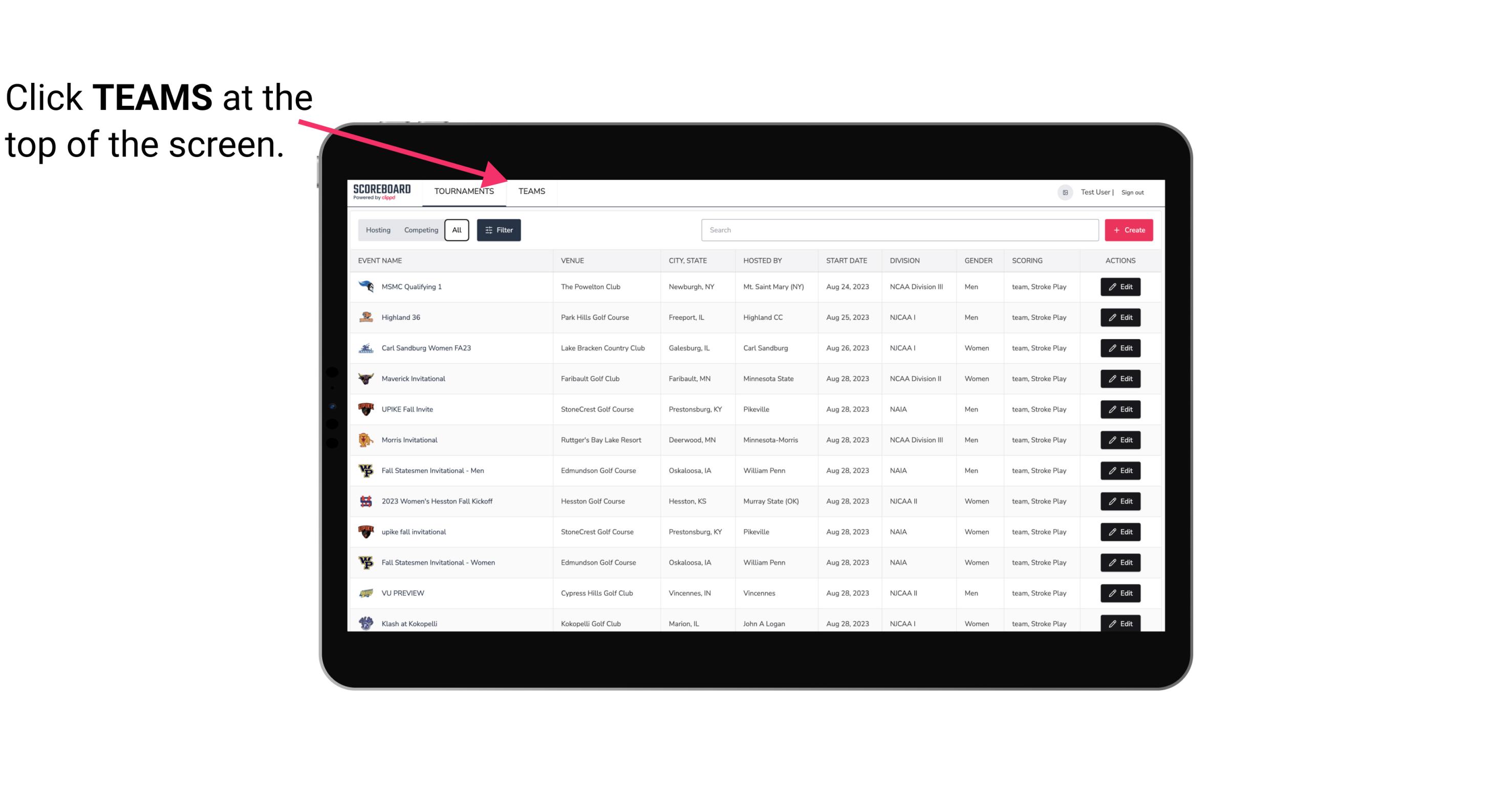Click the TEAMS navigation tab
1510x812 pixels.
(x=531, y=192)
